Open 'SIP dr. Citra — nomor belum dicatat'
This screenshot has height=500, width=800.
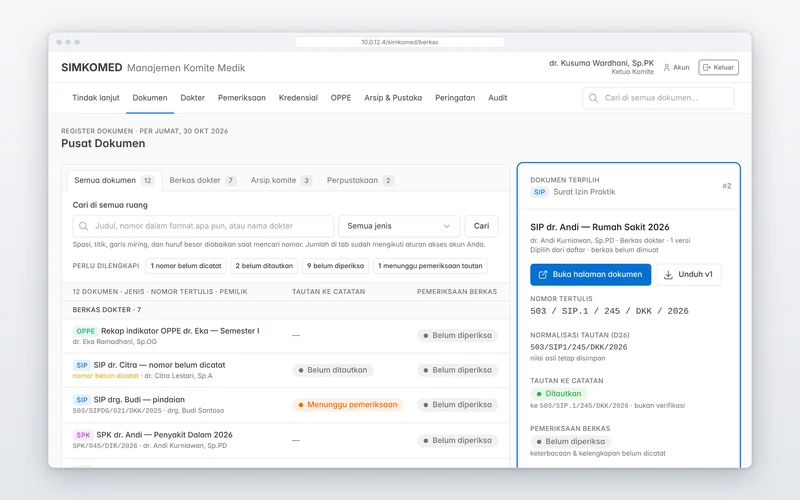click(x=285, y=370)
